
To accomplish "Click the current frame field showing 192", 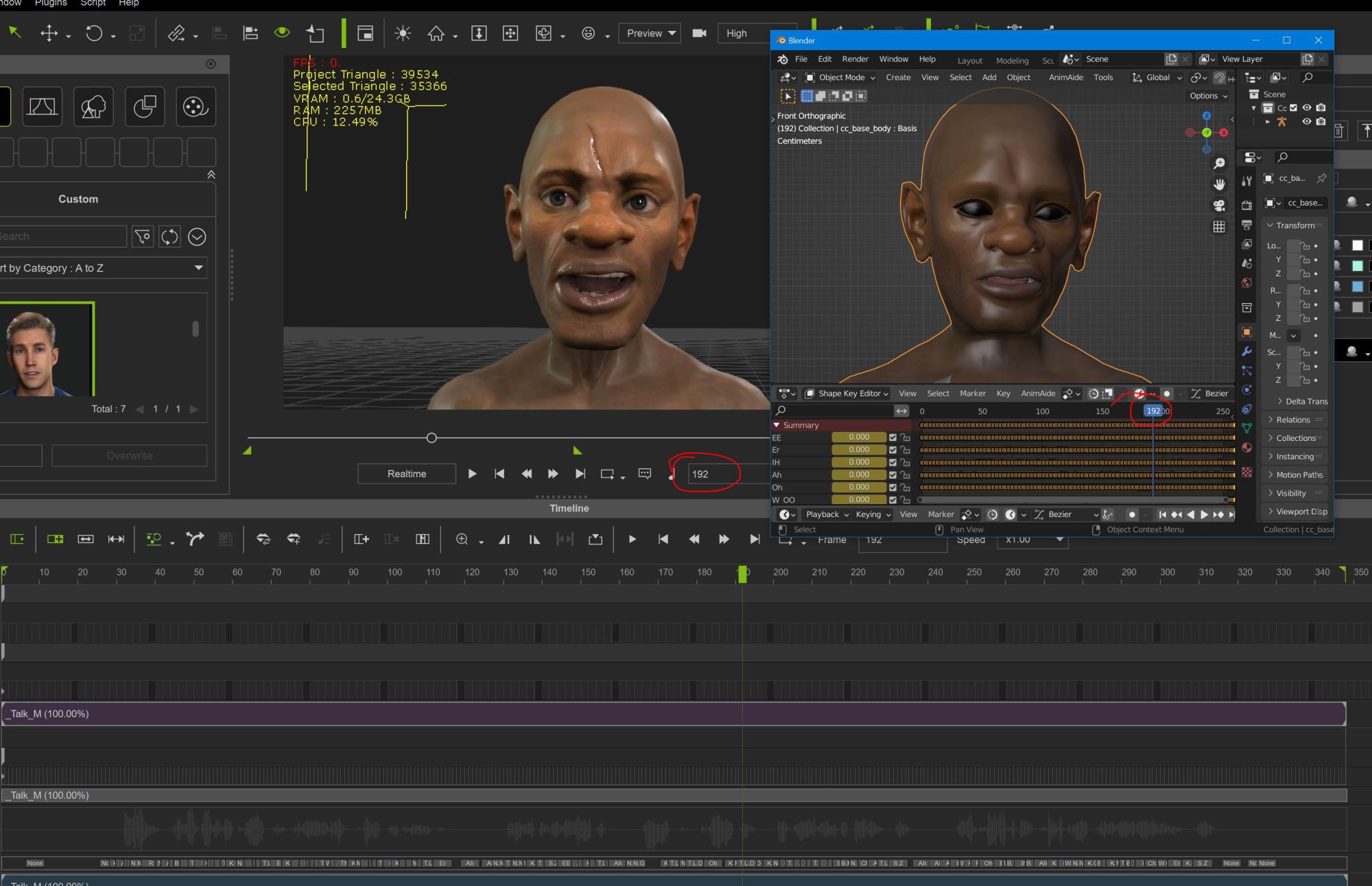I will tap(727, 474).
